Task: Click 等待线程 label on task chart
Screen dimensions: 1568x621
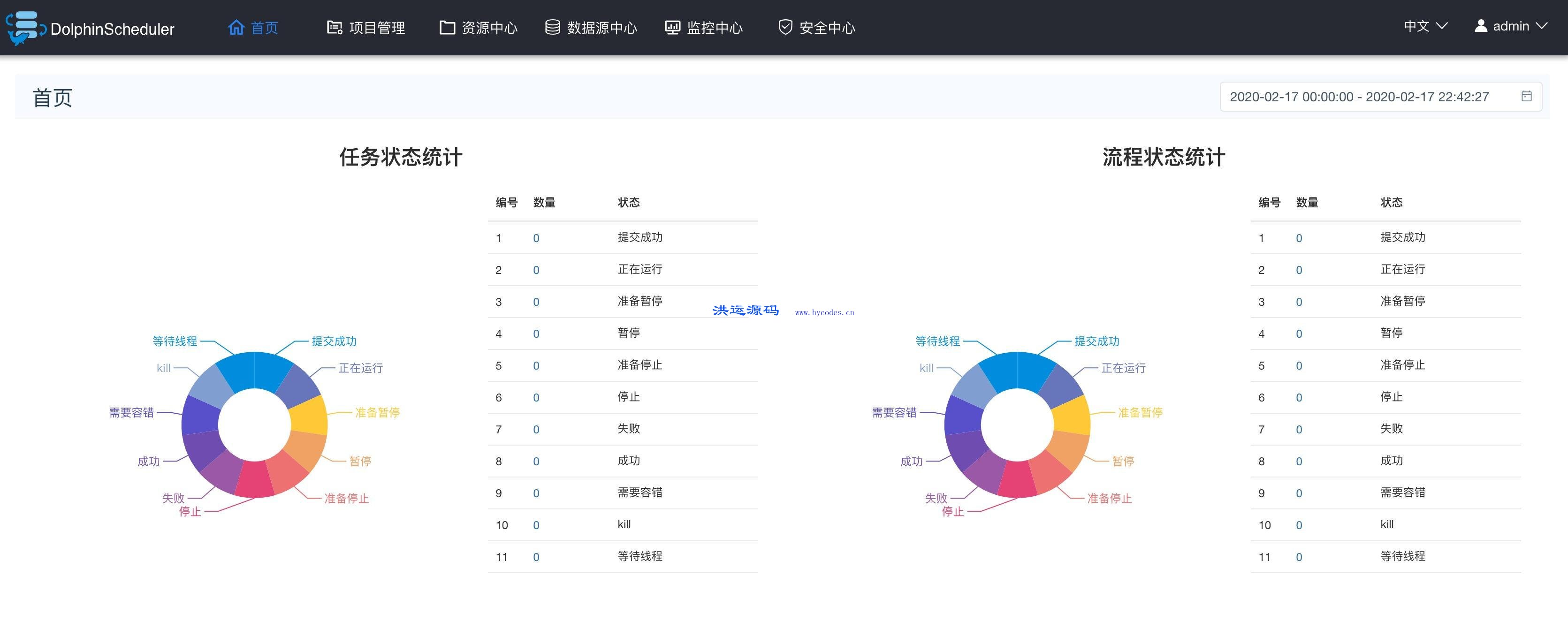Action: tap(175, 341)
